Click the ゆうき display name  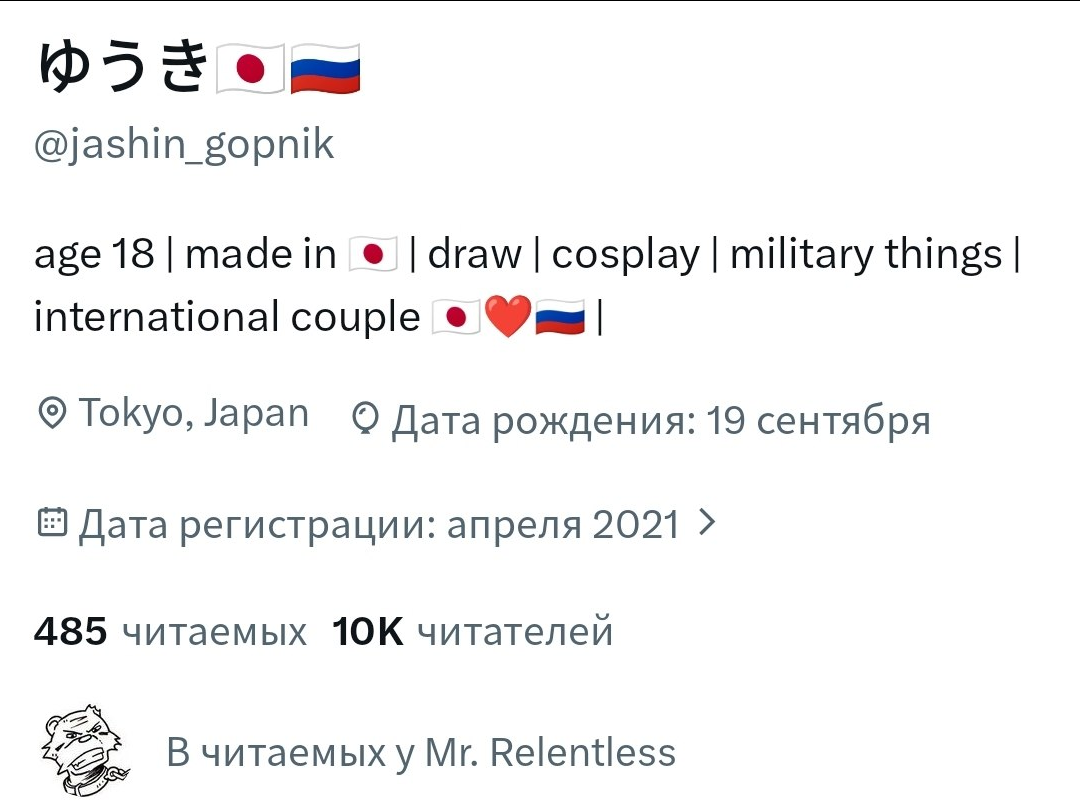pyautogui.click(x=121, y=67)
